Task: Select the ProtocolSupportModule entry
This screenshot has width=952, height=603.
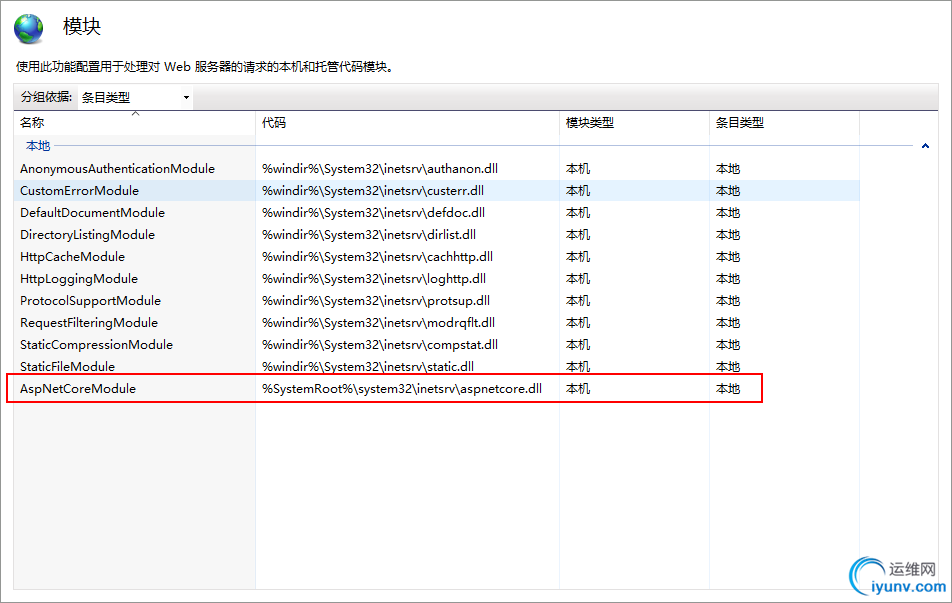Action: (x=90, y=301)
